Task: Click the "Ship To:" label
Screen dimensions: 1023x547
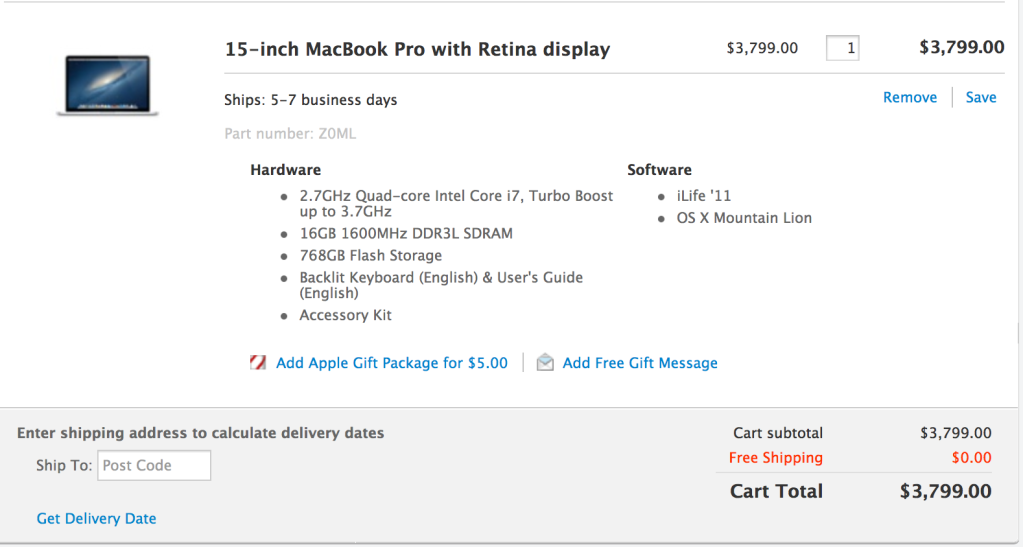Action: pos(64,465)
